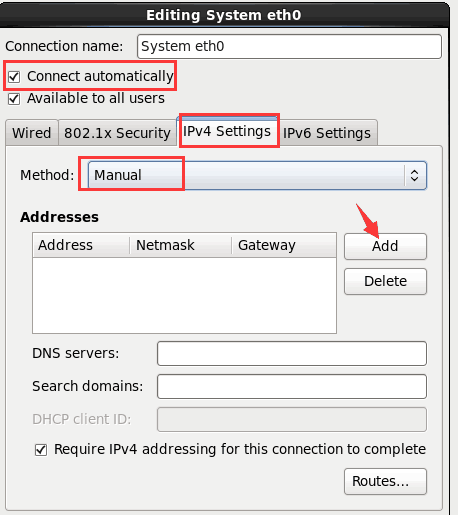Open the Method dropdown showing Manual
Viewport: 458px width, 515px height.
pyautogui.click(x=257, y=175)
